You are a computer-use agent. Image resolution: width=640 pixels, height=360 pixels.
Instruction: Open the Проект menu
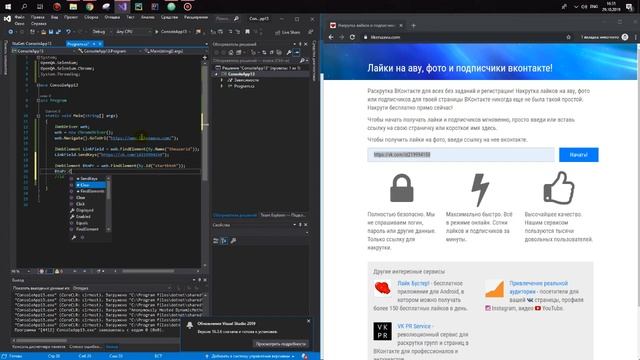71,18
